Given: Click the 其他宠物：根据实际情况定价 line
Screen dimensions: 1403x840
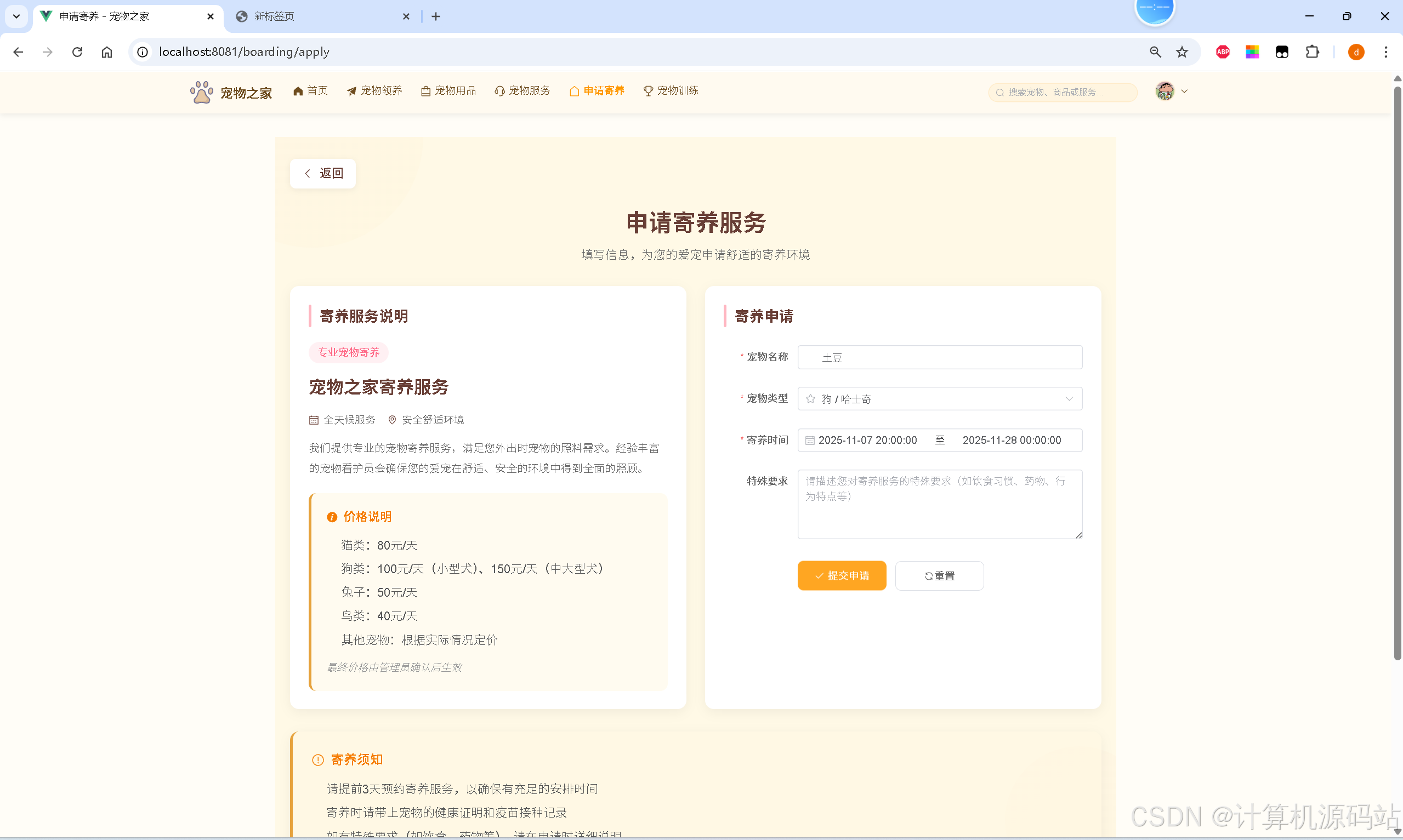Looking at the screenshot, I should (419, 639).
